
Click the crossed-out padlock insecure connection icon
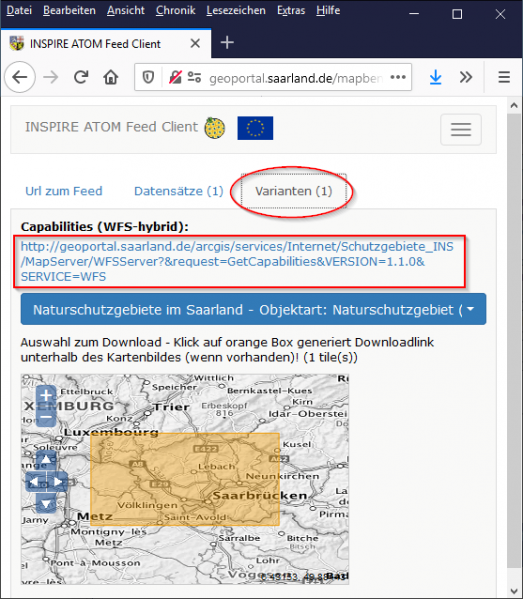click(175, 78)
